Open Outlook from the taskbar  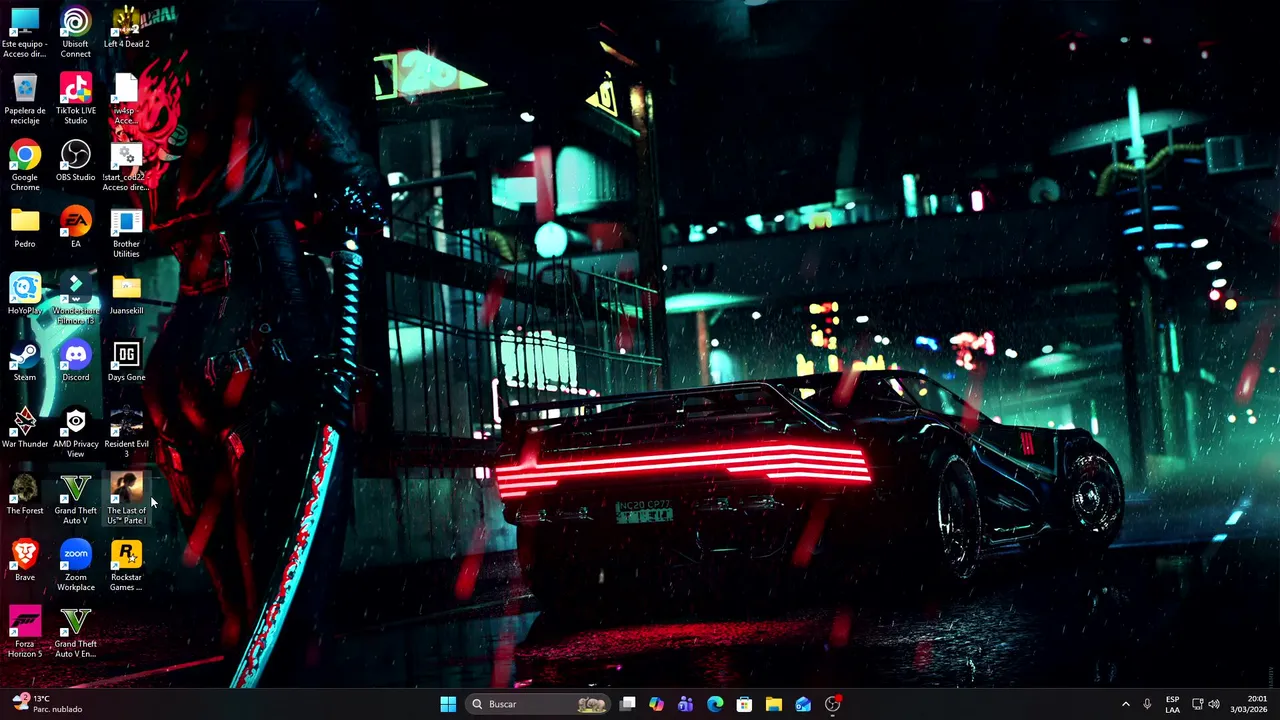pos(803,704)
